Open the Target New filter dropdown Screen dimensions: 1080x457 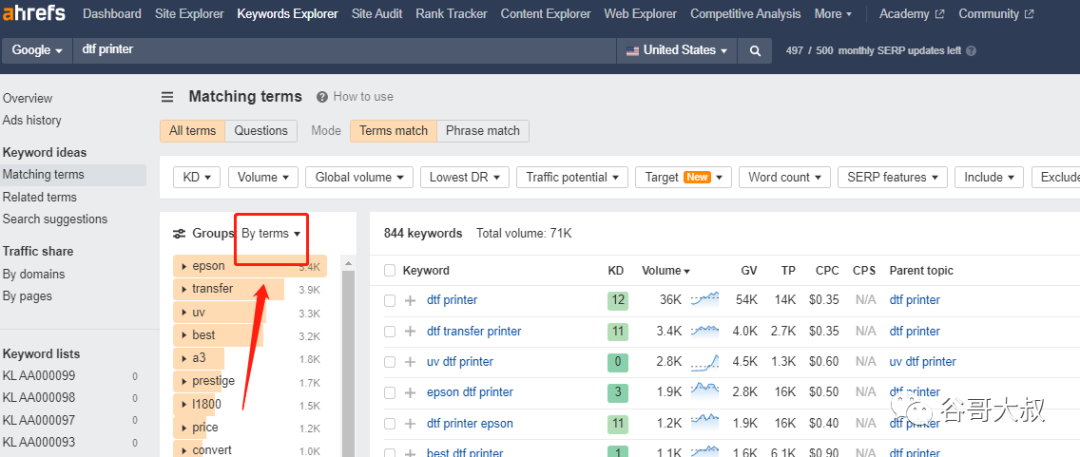pyautogui.click(x=683, y=177)
